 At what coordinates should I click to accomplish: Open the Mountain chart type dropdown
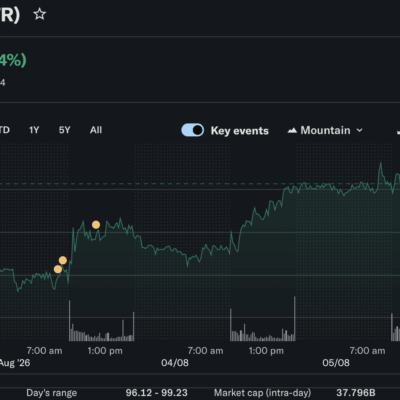tap(325, 130)
